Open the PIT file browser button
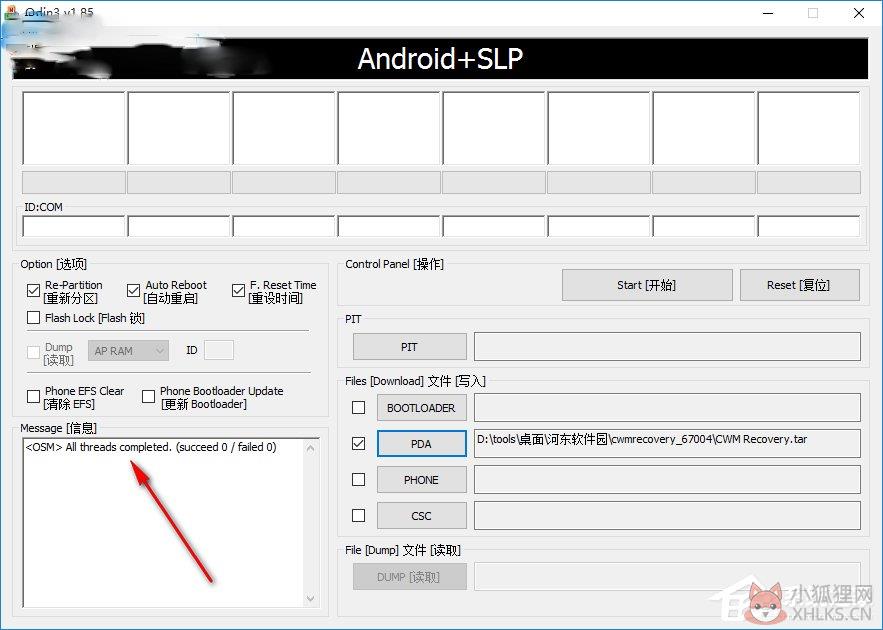883x630 pixels. (410, 347)
